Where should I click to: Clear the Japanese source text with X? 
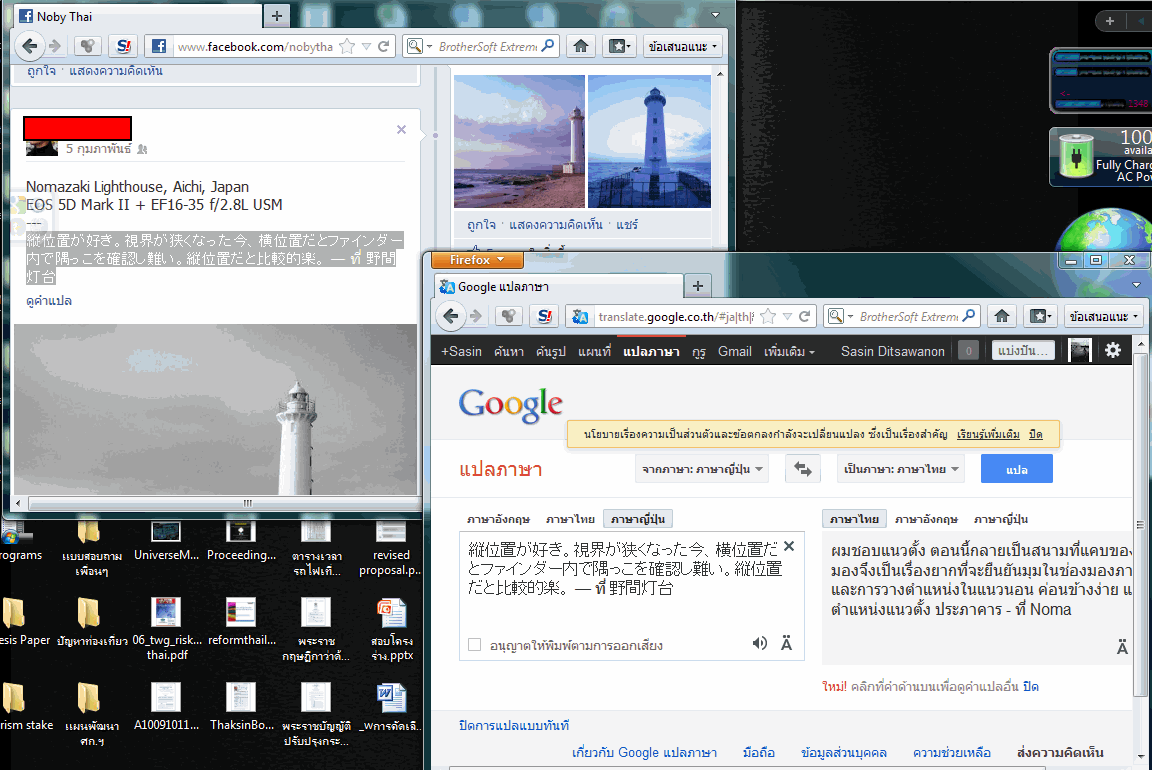click(x=789, y=547)
